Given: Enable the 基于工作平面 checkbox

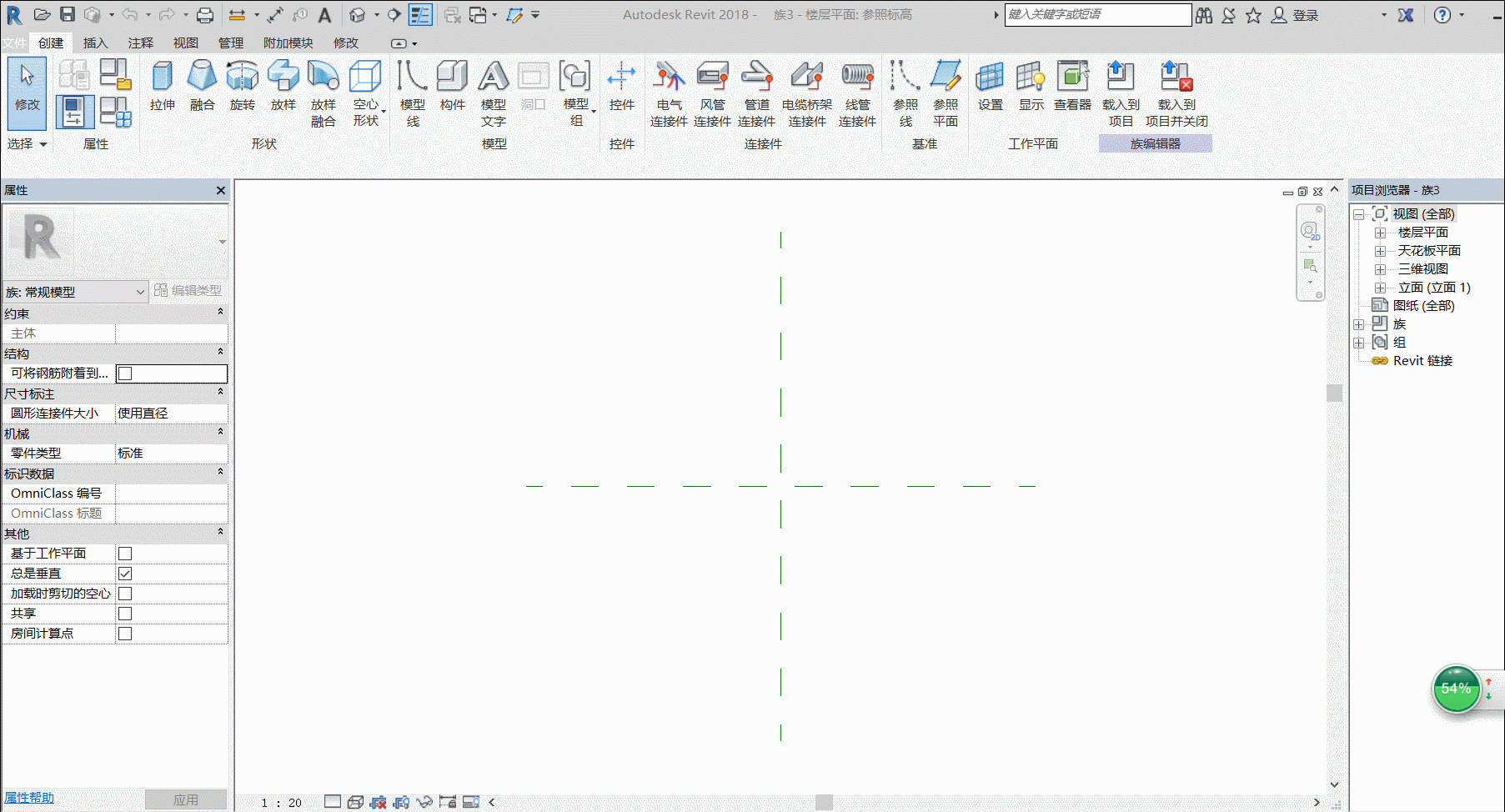Looking at the screenshot, I should [125, 554].
